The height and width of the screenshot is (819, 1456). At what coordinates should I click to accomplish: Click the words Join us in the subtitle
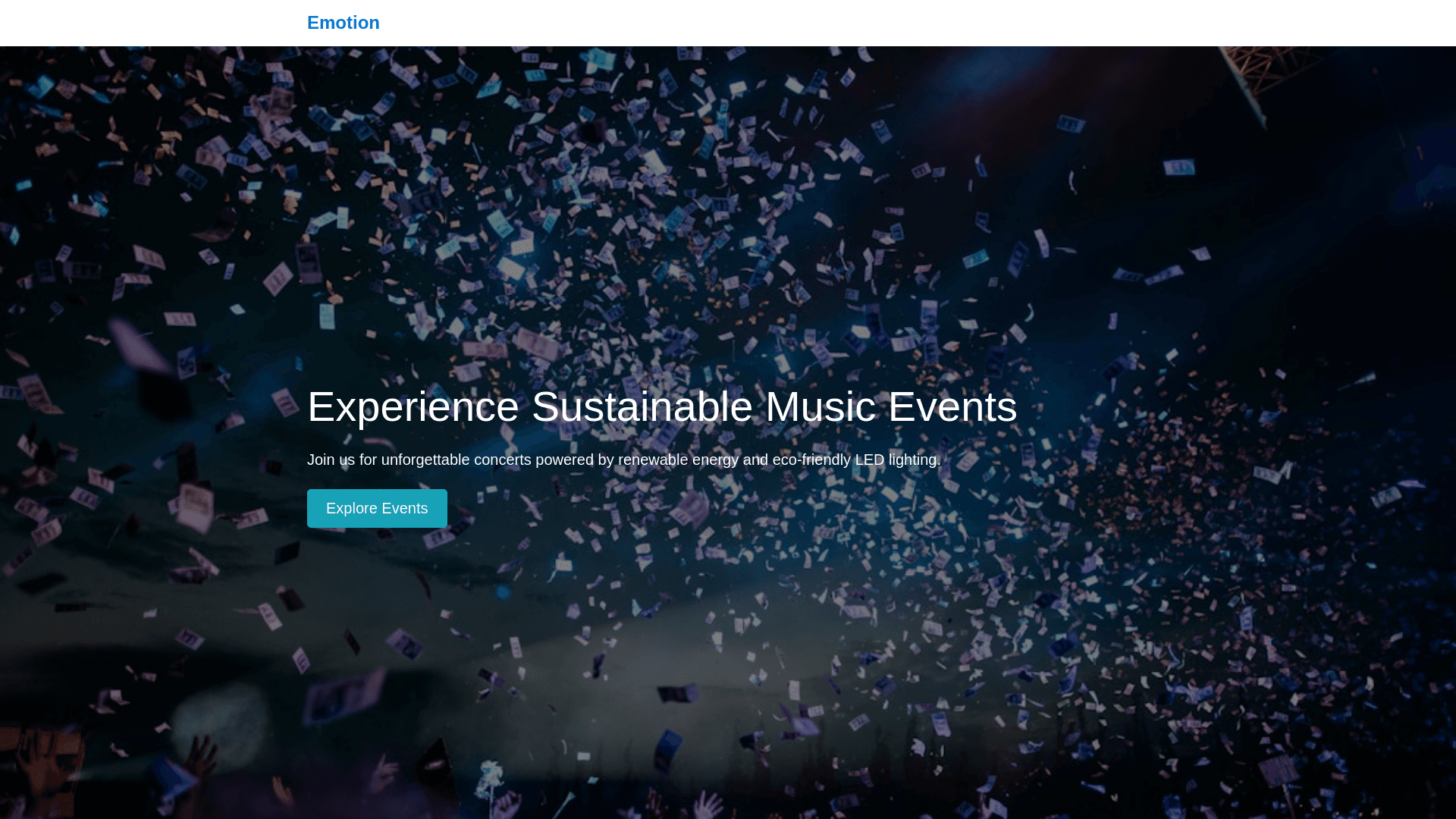[331, 460]
